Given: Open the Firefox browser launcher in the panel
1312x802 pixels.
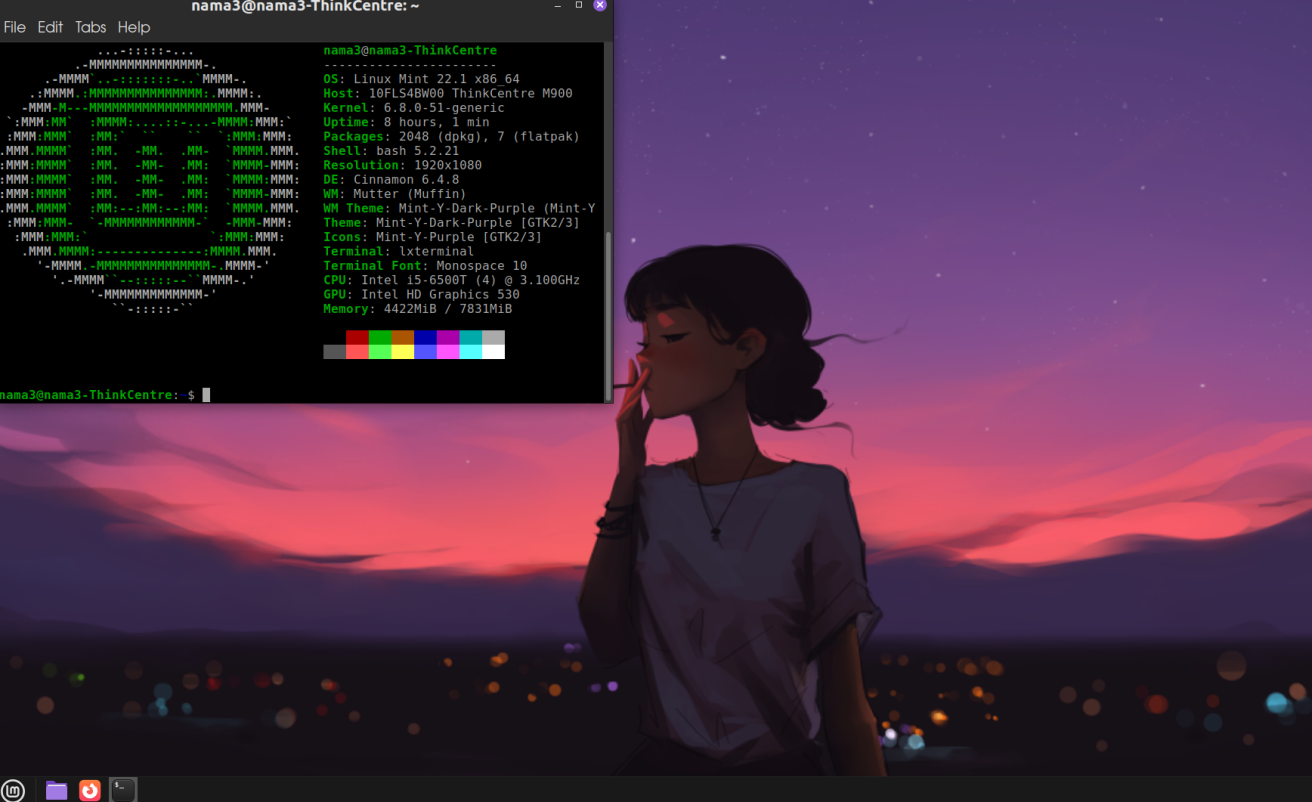Looking at the screenshot, I should [90, 790].
